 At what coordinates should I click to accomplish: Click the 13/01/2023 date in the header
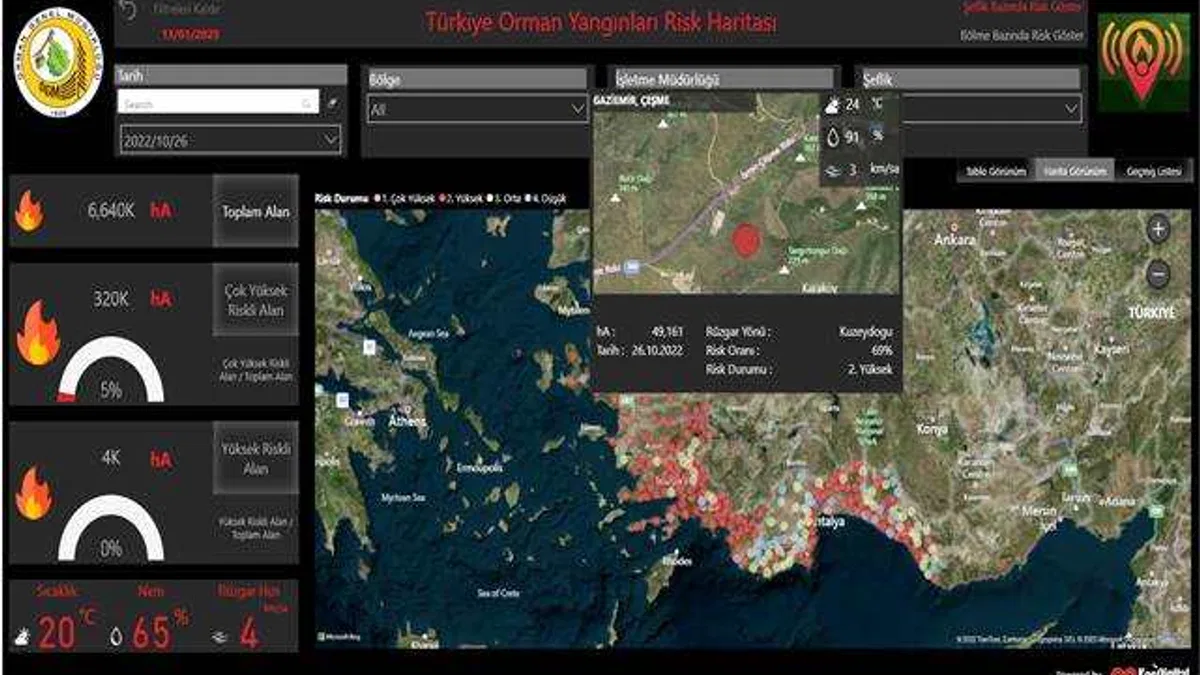[190, 34]
